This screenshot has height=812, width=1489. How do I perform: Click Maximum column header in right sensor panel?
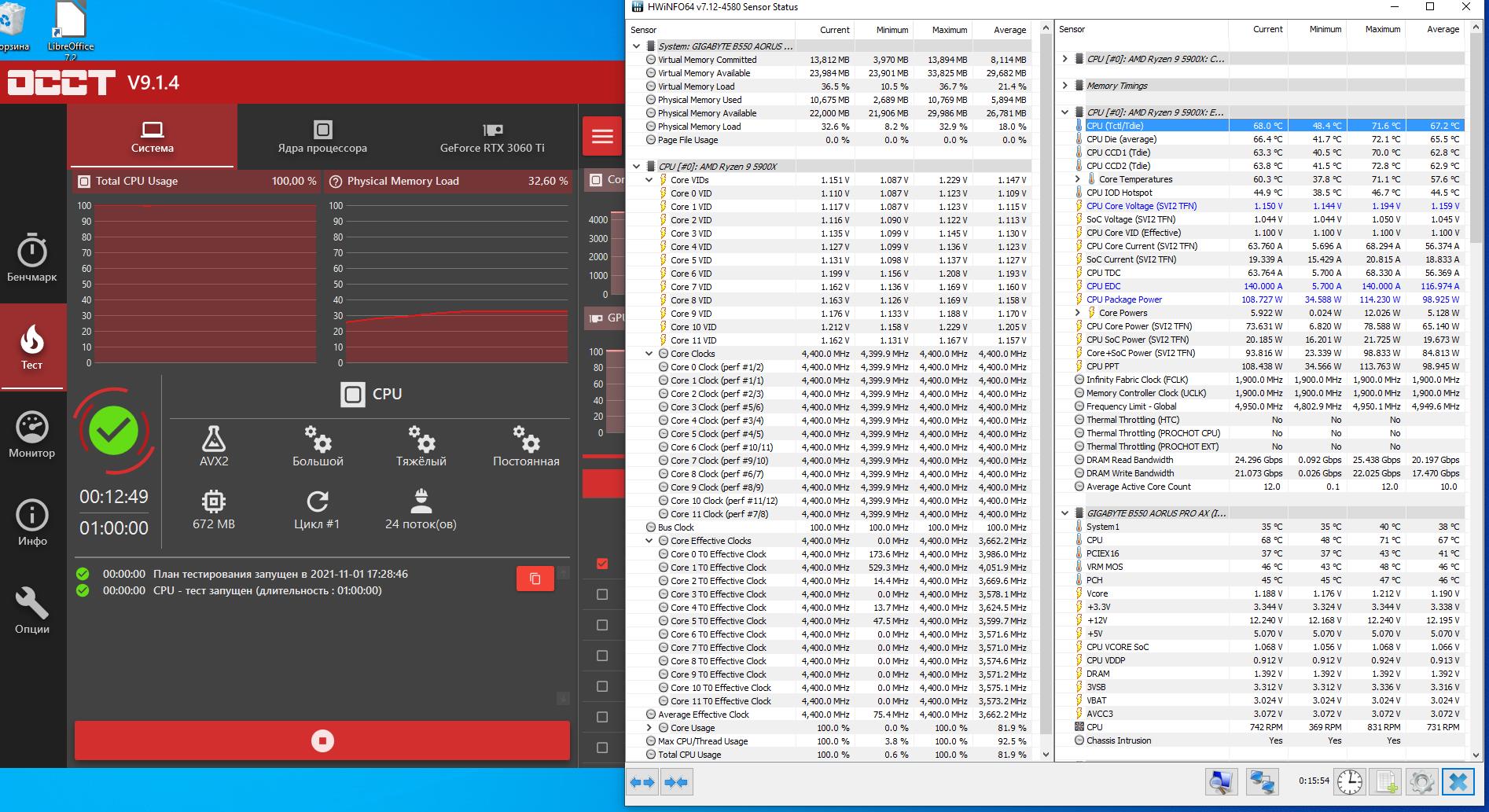[x=1377, y=29]
